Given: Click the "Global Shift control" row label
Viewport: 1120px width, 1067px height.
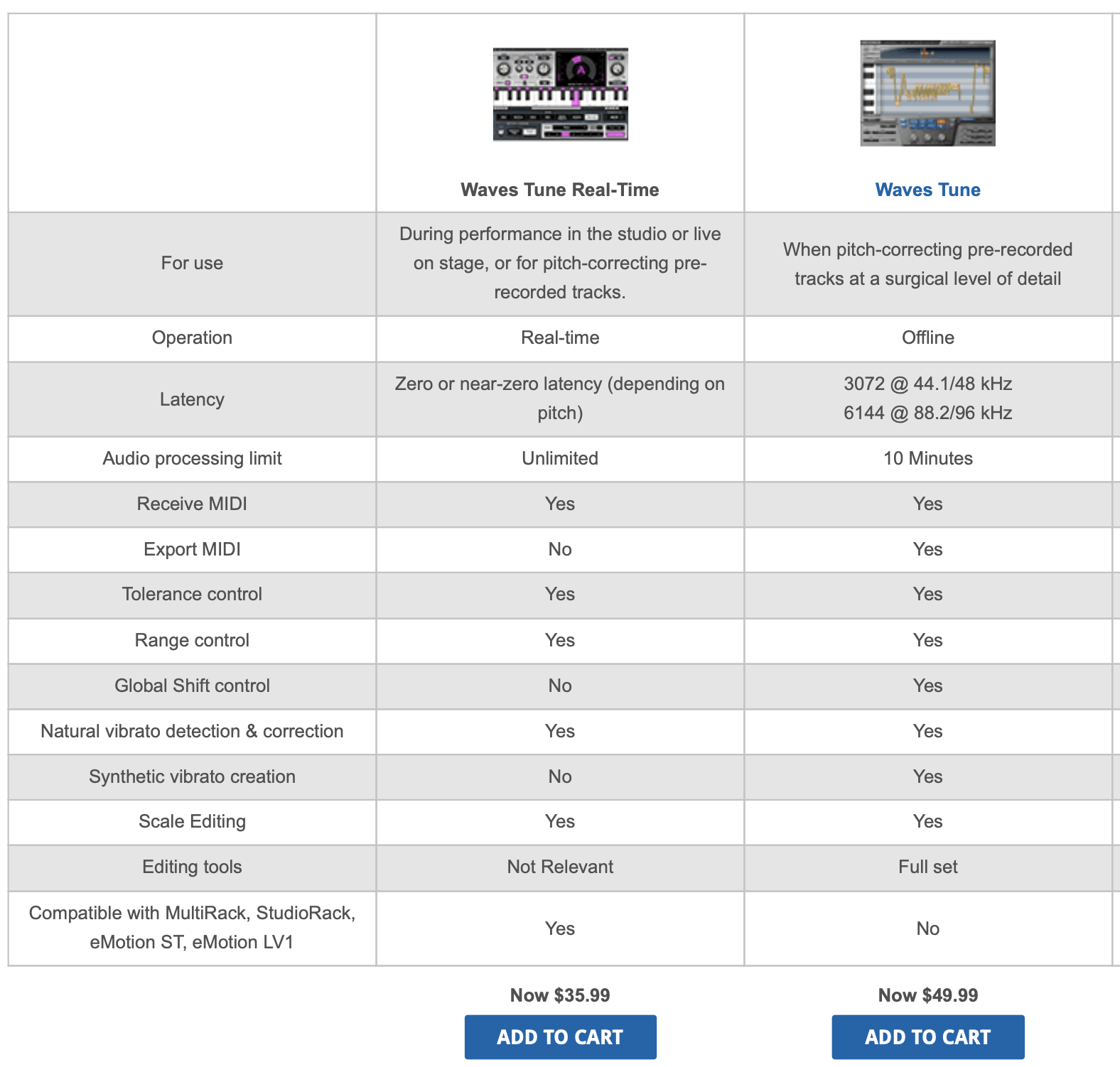Looking at the screenshot, I should (192, 686).
